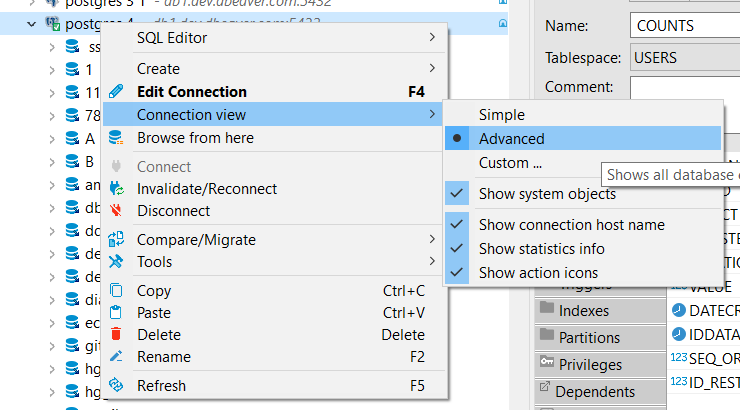Open the Tools submenu arrow
The height and width of the screenshot is (410, 740).
tap(432, 261)
